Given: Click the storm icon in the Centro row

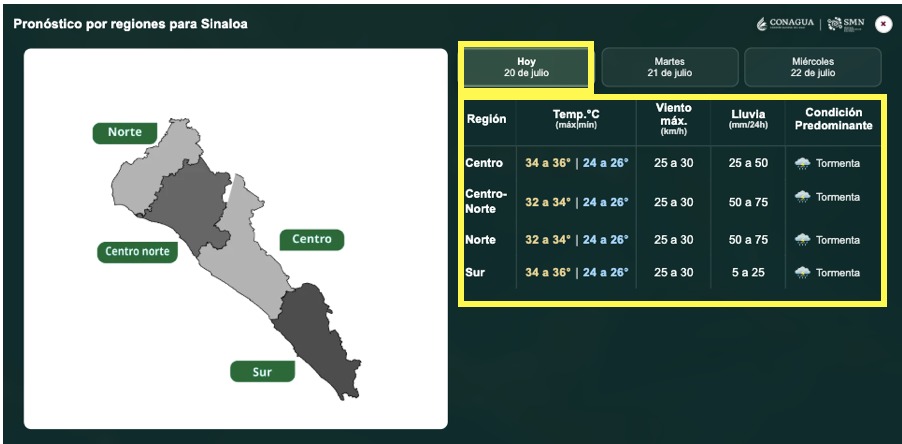Looking at the screenshot, I should tap(802, 163).
